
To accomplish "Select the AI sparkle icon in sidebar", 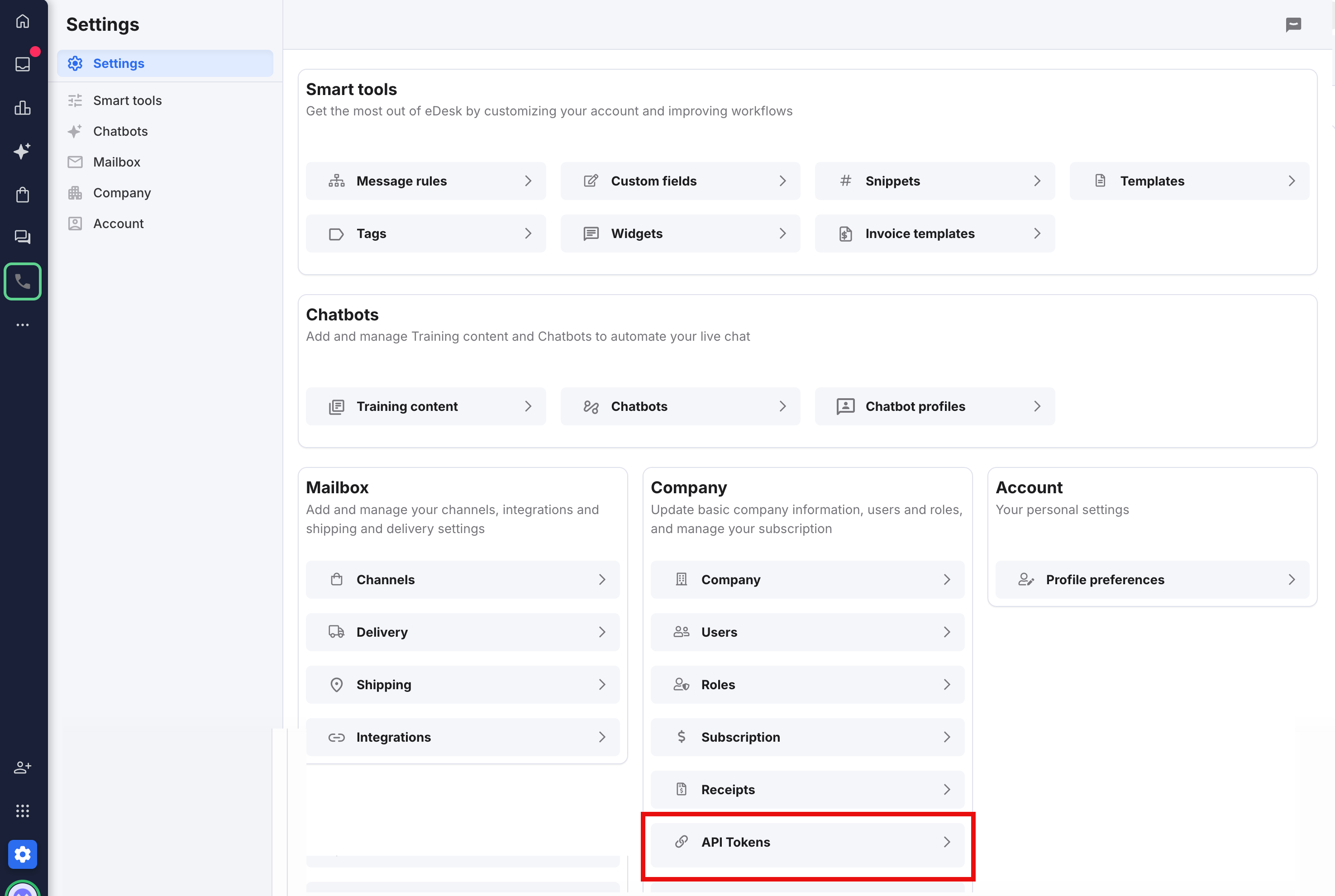I will pyautogui.click(x=23, y=152).
